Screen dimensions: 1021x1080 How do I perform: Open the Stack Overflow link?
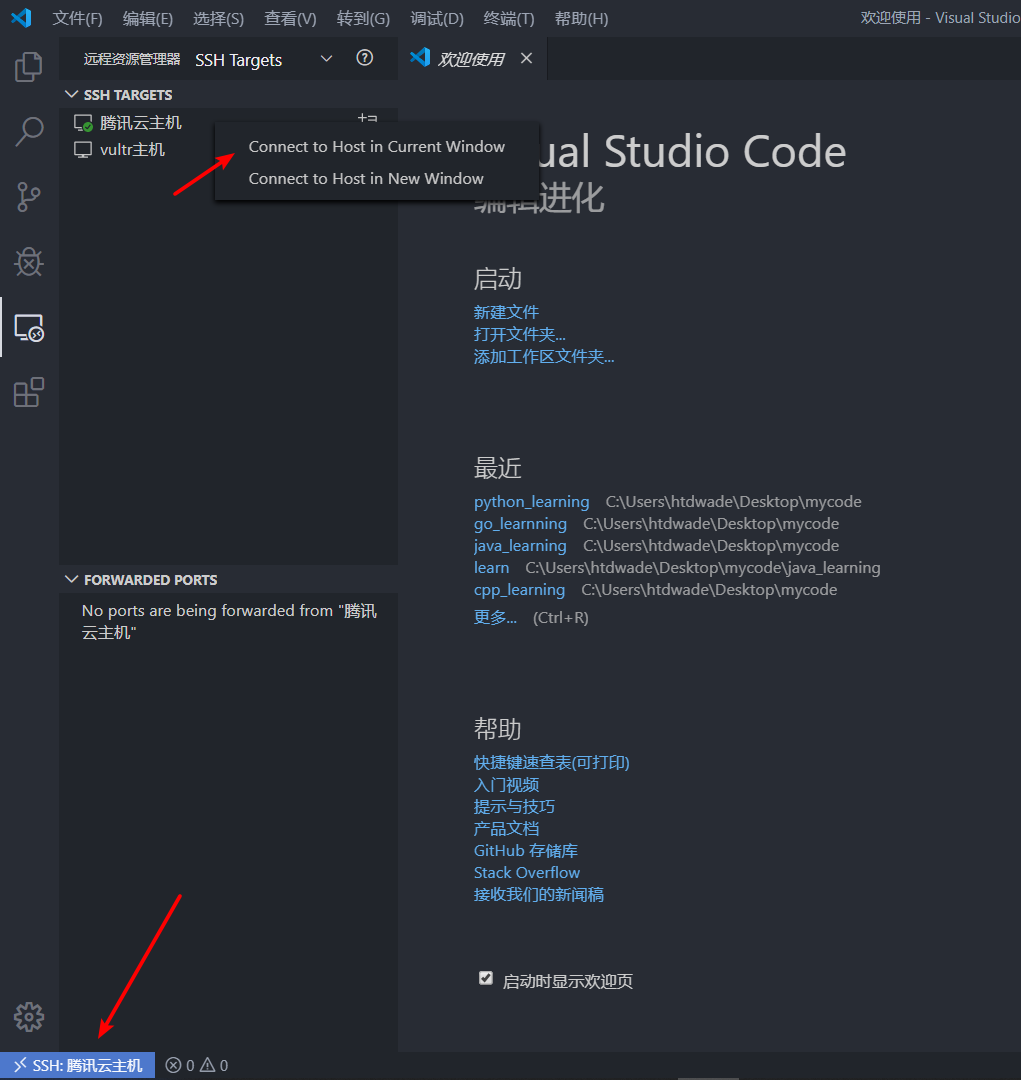click(526, 873)
